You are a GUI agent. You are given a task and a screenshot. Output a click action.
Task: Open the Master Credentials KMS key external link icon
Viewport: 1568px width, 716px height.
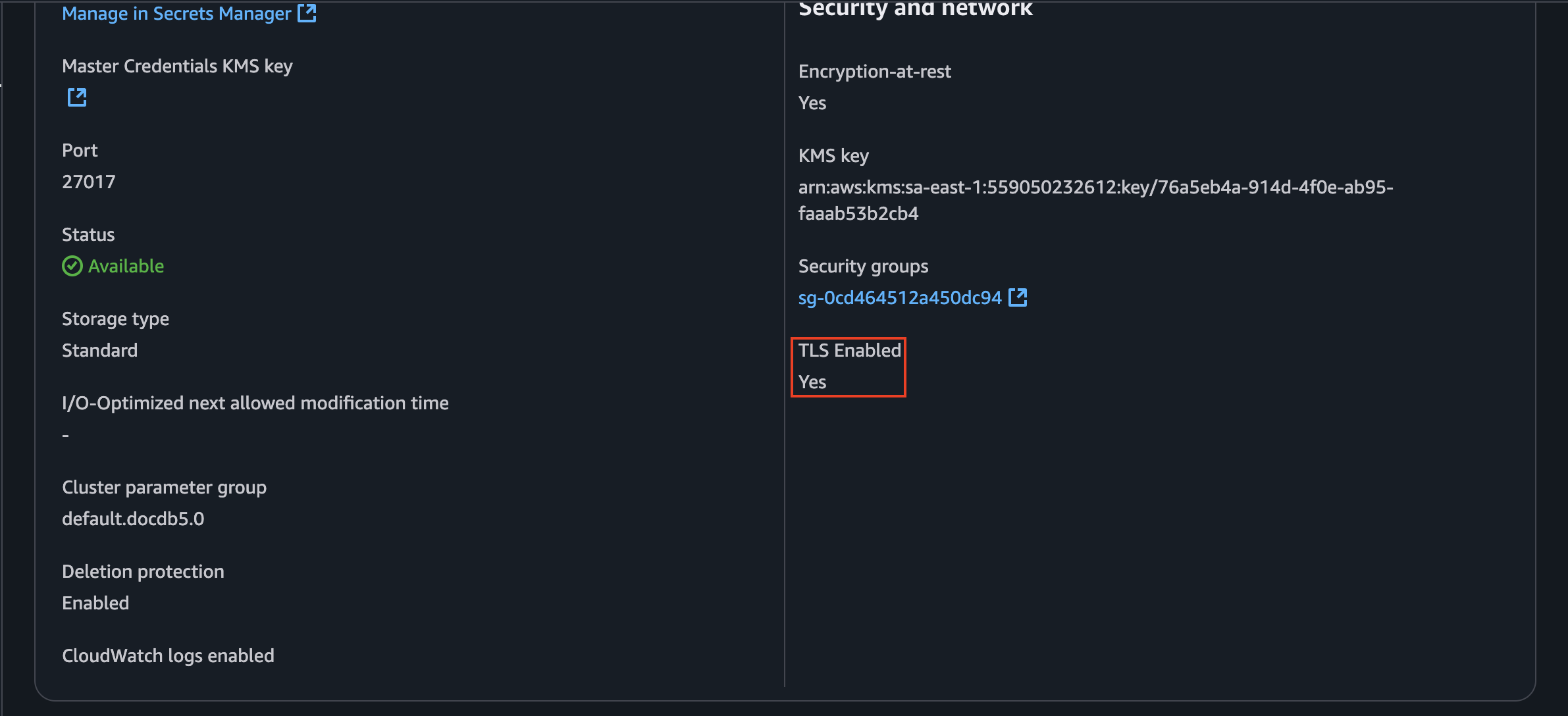pyautogui.click(x=77, y=97)
